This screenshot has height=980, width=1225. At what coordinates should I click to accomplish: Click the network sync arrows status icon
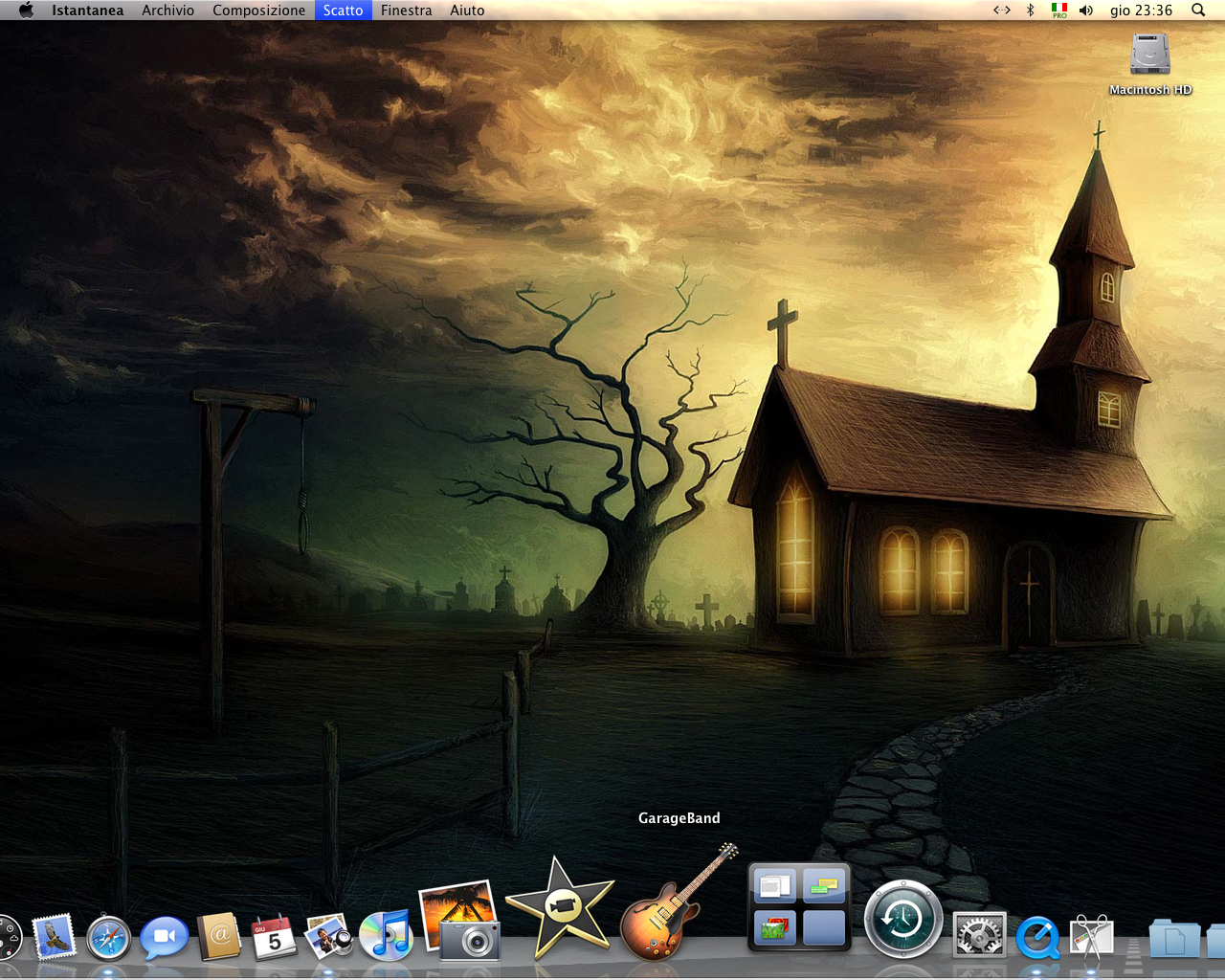(1002, 11)
